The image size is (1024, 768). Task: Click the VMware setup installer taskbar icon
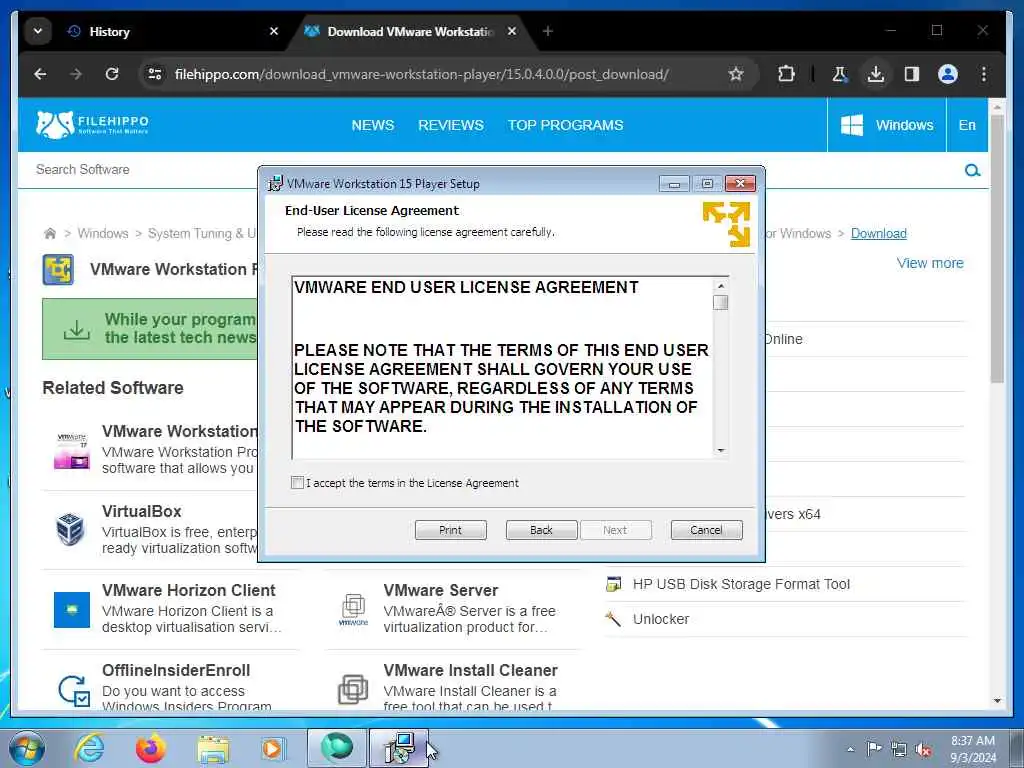[399, 748]
